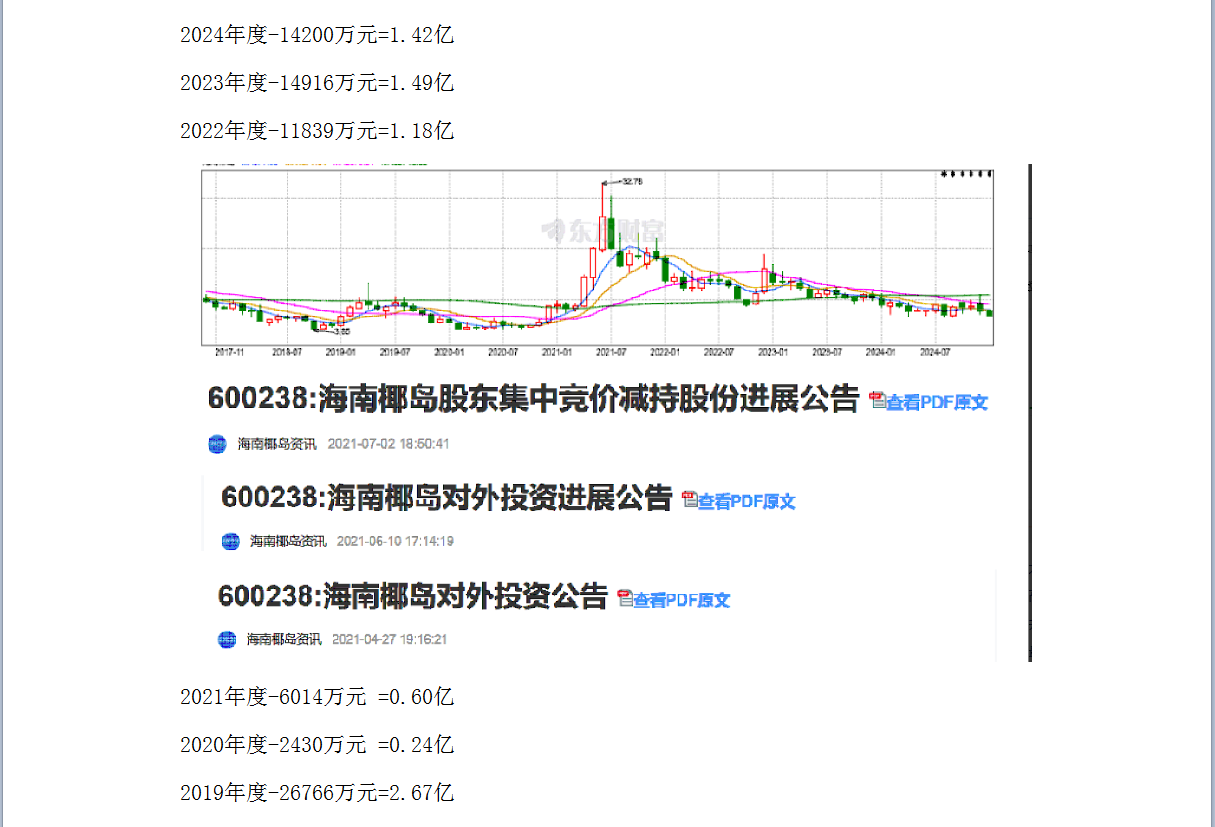Click the 2017-11 axis label on chart
Image resolution: width=1215 pixels, height=827 pixels.
tap(231, 352)
